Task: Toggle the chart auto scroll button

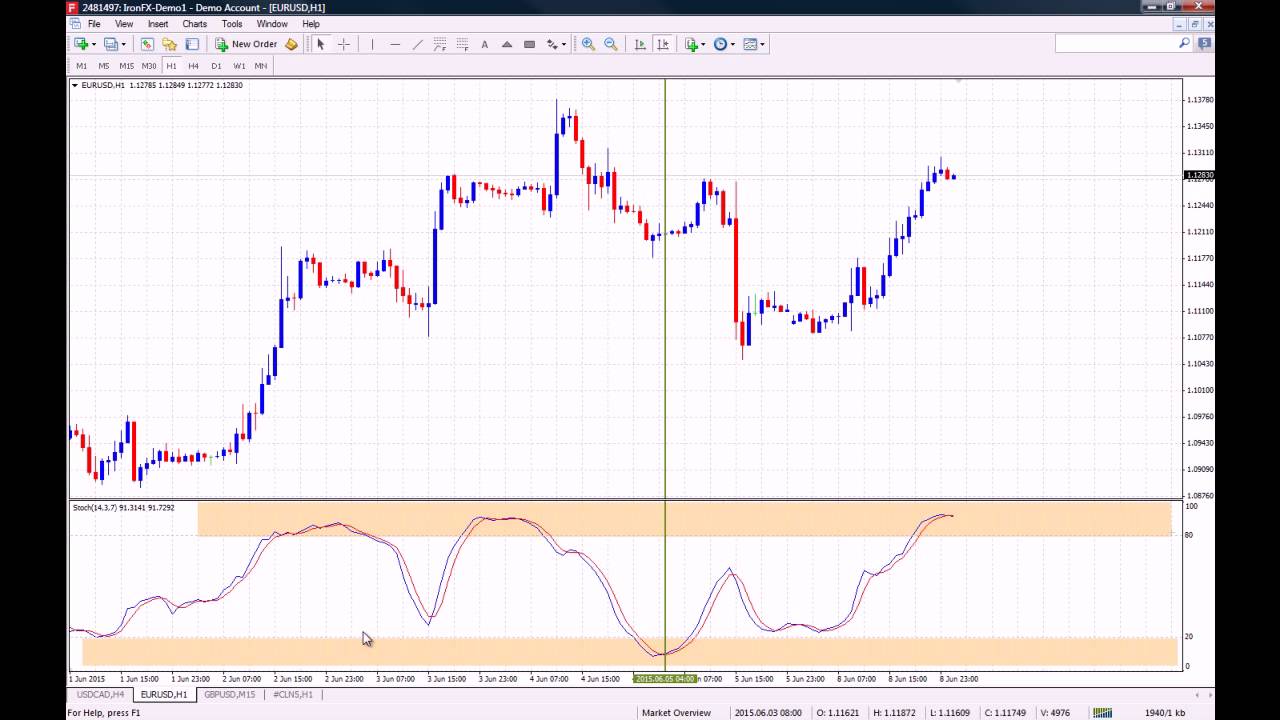Action: click(640, 44)
